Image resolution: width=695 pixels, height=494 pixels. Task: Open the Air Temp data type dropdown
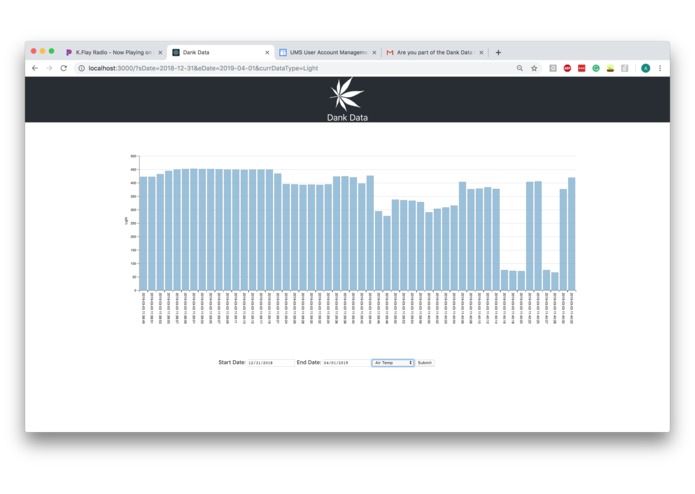pos(393,363)
